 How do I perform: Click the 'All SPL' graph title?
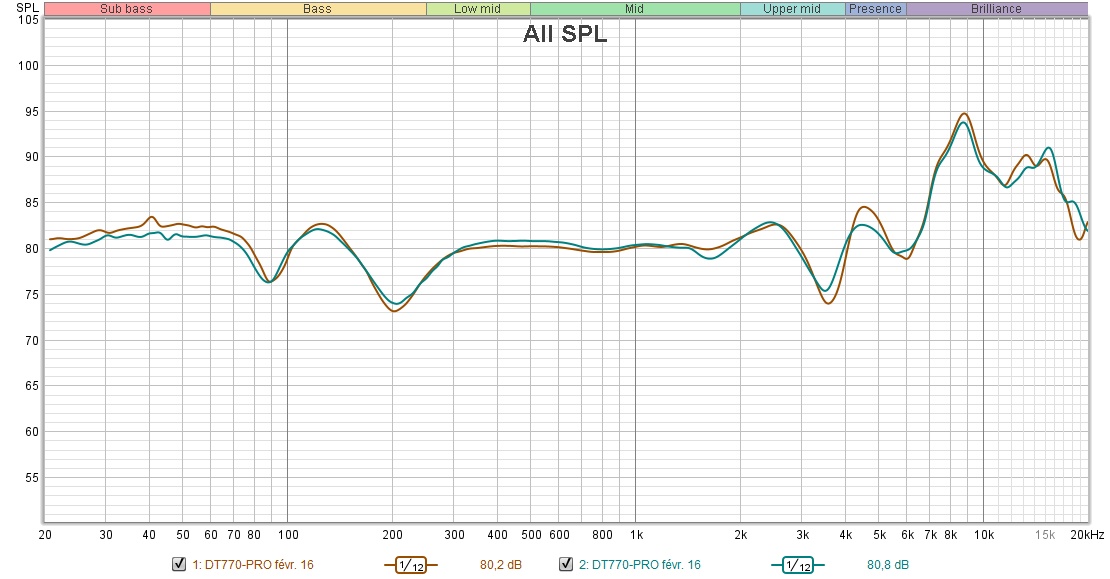click(x=565, y=34)
